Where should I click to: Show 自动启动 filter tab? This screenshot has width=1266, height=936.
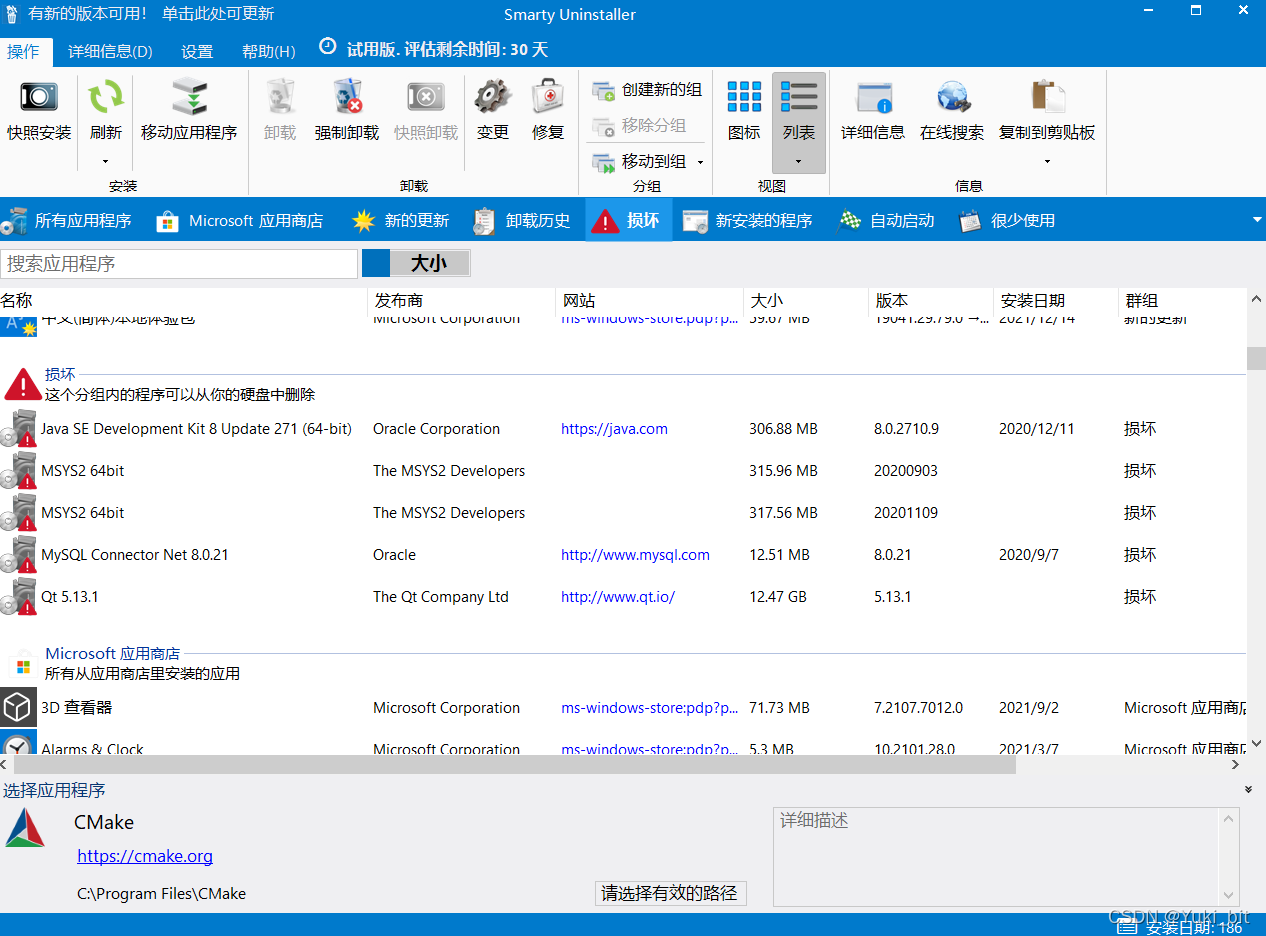[x=886, y=220]
